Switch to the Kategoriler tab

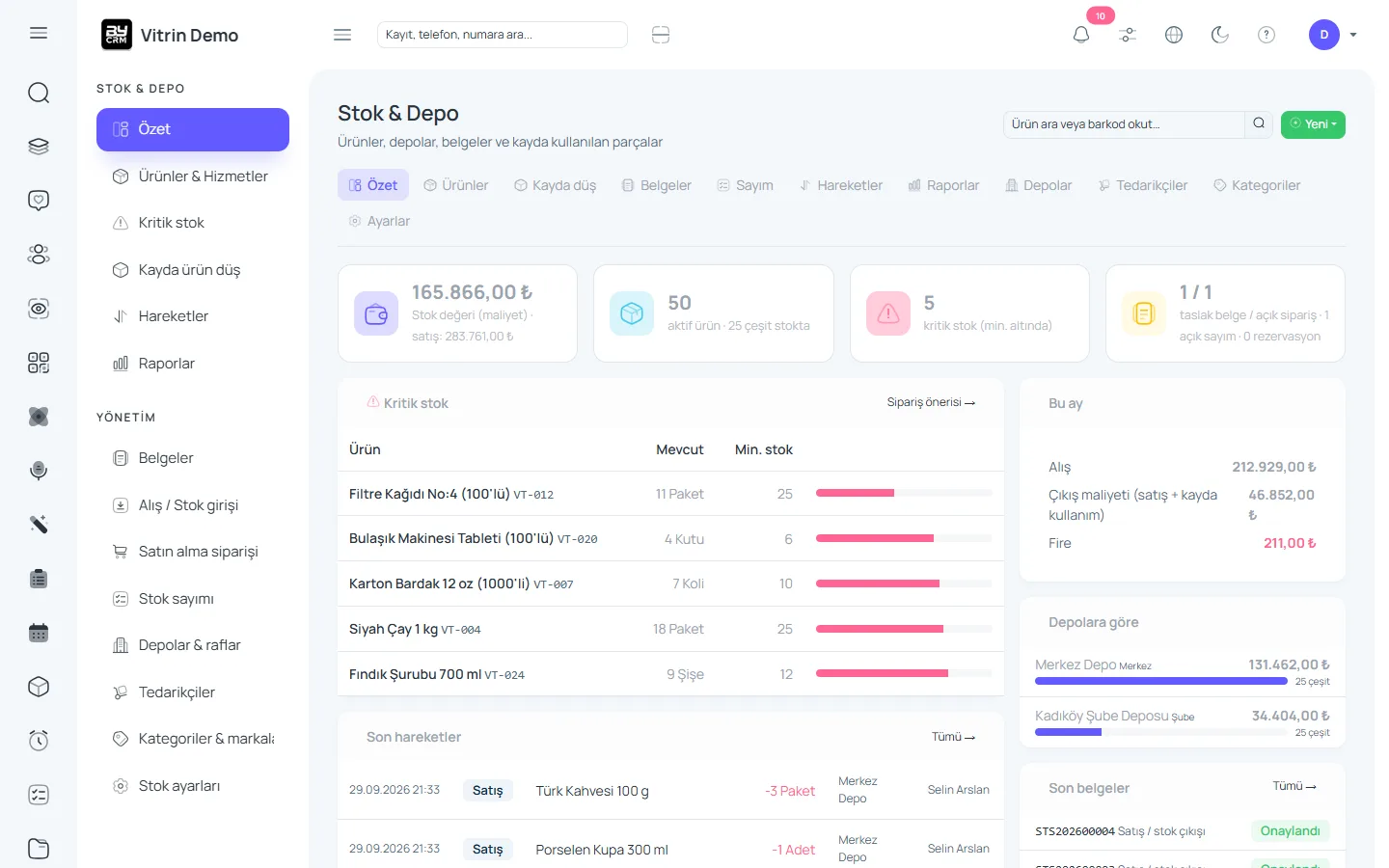(1257, 185)
